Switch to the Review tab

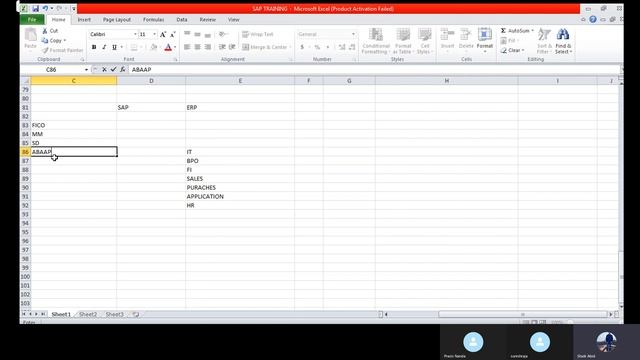(x=207, y=20)
